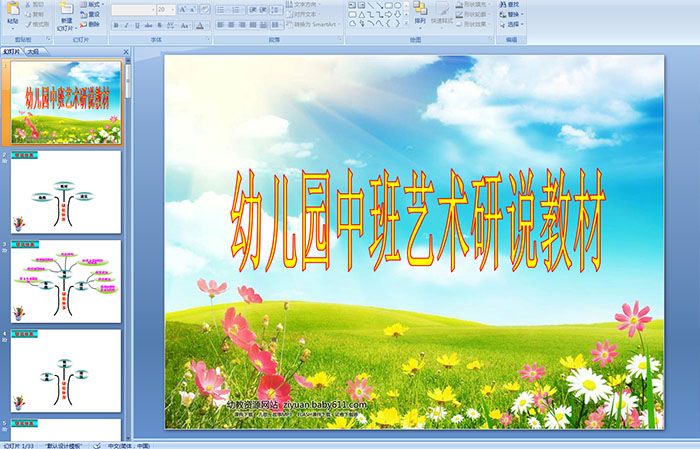Viewport: 700px width, 449px height.
Task: Click the Arrange (排列) button
Action: tap(420, 13)
